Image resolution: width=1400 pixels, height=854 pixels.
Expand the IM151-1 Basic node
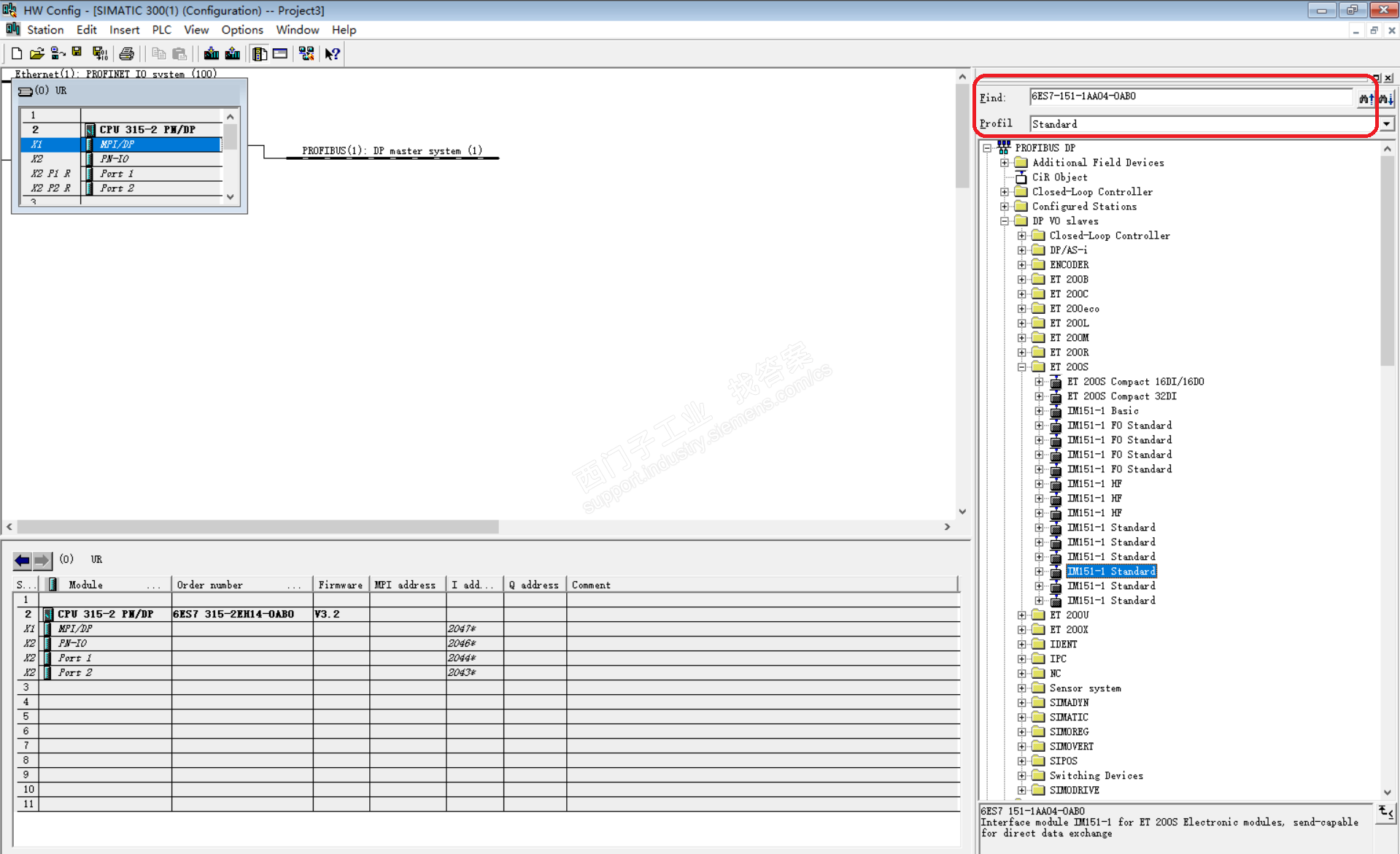coord(1039,411)
